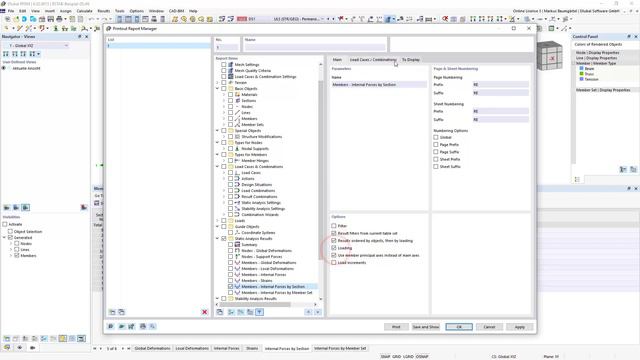
Task: Click the horizontal scrollbar under report tree
Action: tap(256, 304)
